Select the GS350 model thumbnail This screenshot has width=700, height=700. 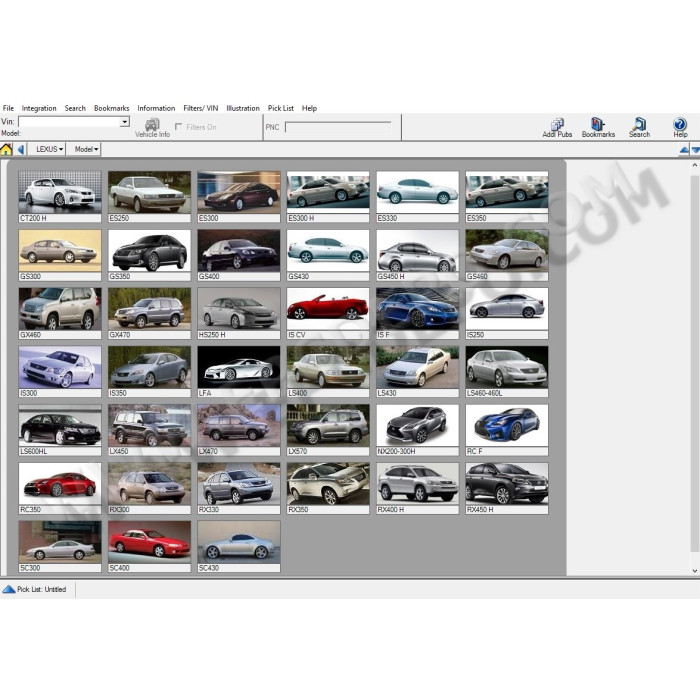[x=149, y=255]
